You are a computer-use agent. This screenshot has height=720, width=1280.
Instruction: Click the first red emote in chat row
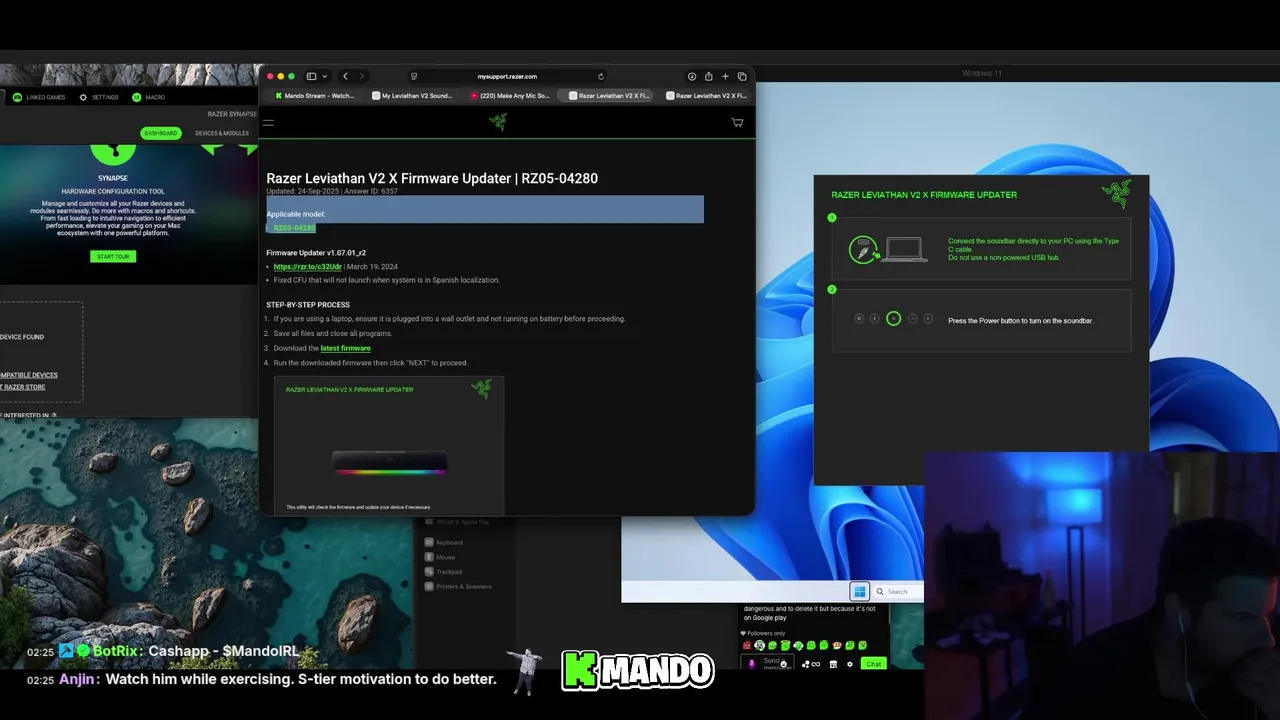(x=746, y=646)
